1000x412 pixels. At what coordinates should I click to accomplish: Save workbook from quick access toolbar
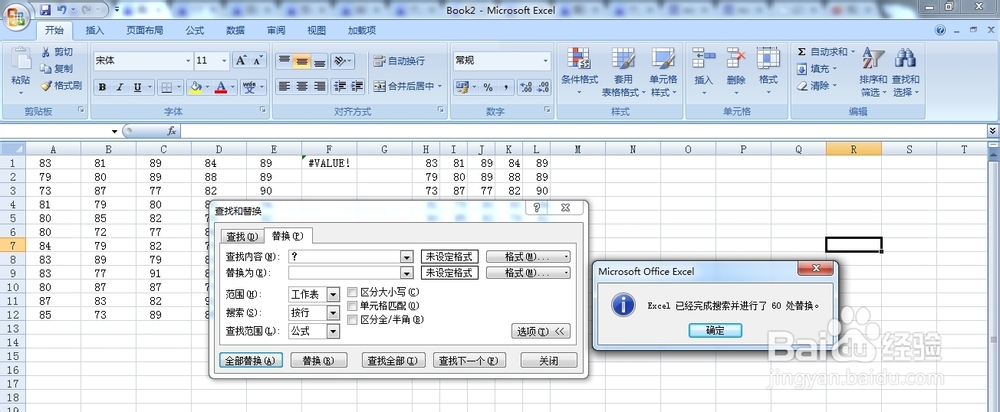pyautogui.click(x=45, y=10)
